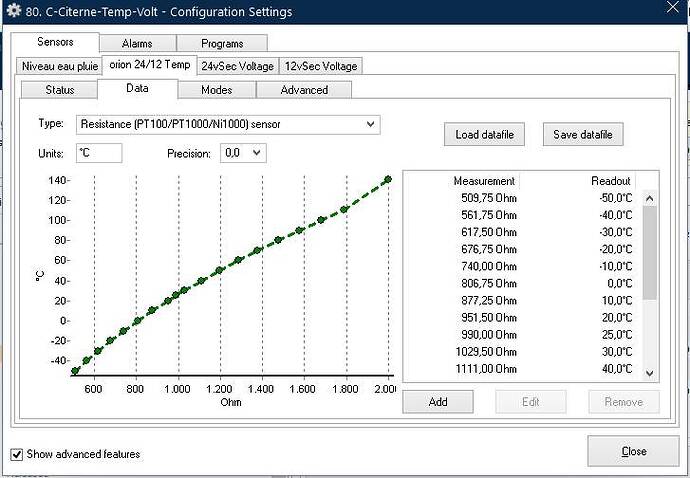
Task: Click the Load datafile button
Action: coord(484,134)
